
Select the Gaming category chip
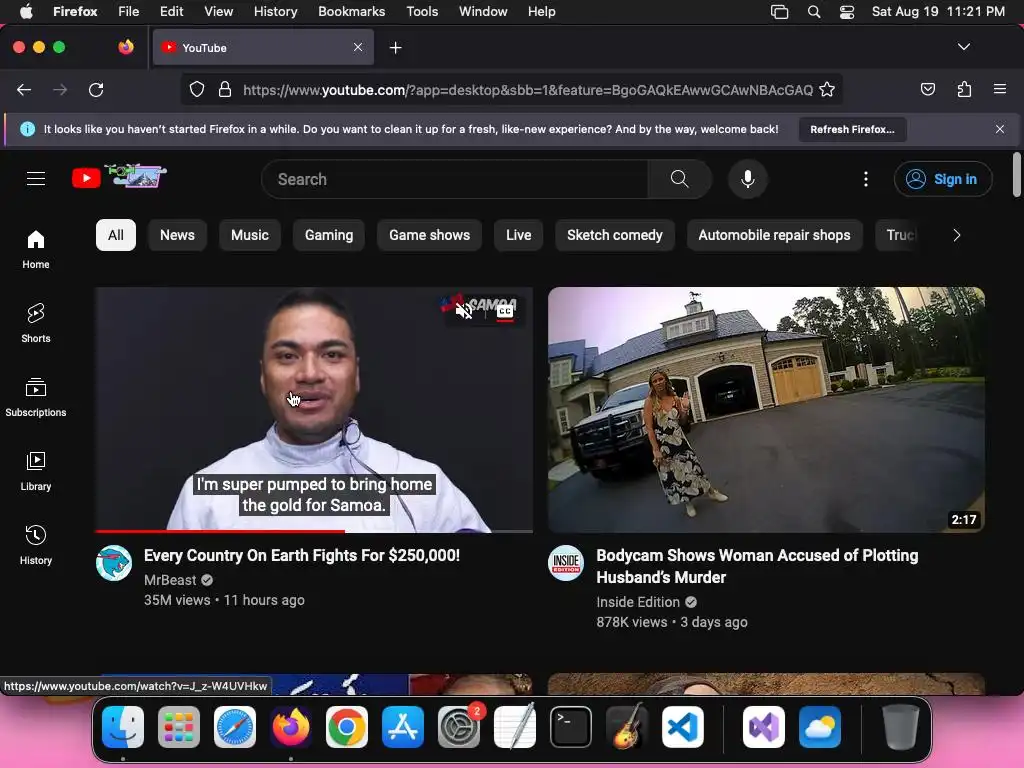328,235
